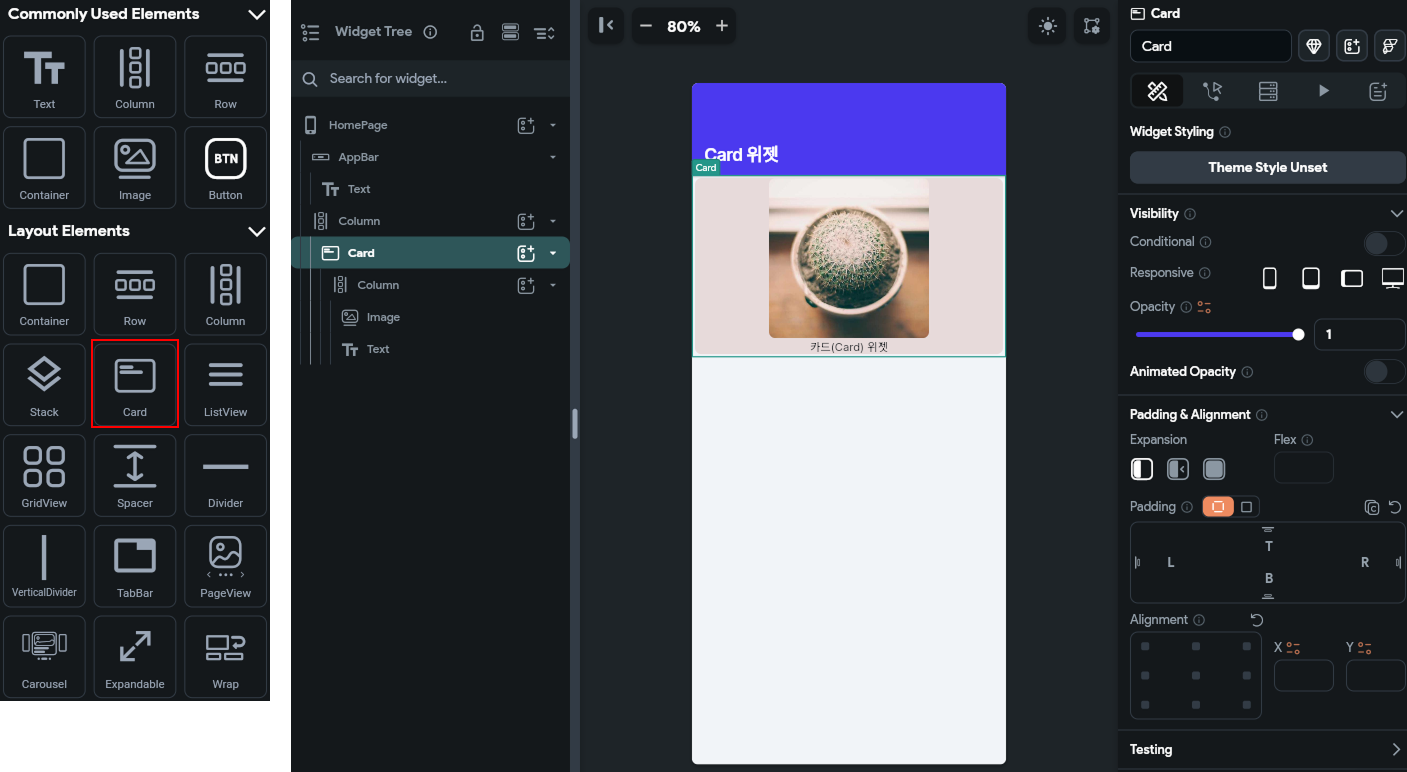Viewport: 1407px width, 772px height.
Task: Toggle tablet landscape responsive visibility
Action: [x=1352, y=278]
